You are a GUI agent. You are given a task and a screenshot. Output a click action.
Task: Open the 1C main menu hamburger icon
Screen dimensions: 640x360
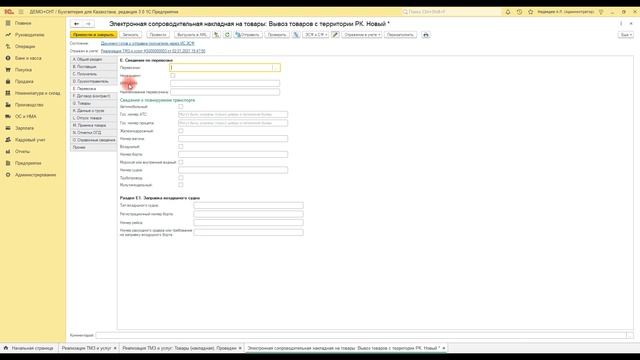pyautogui.click(x=21, y=12)
